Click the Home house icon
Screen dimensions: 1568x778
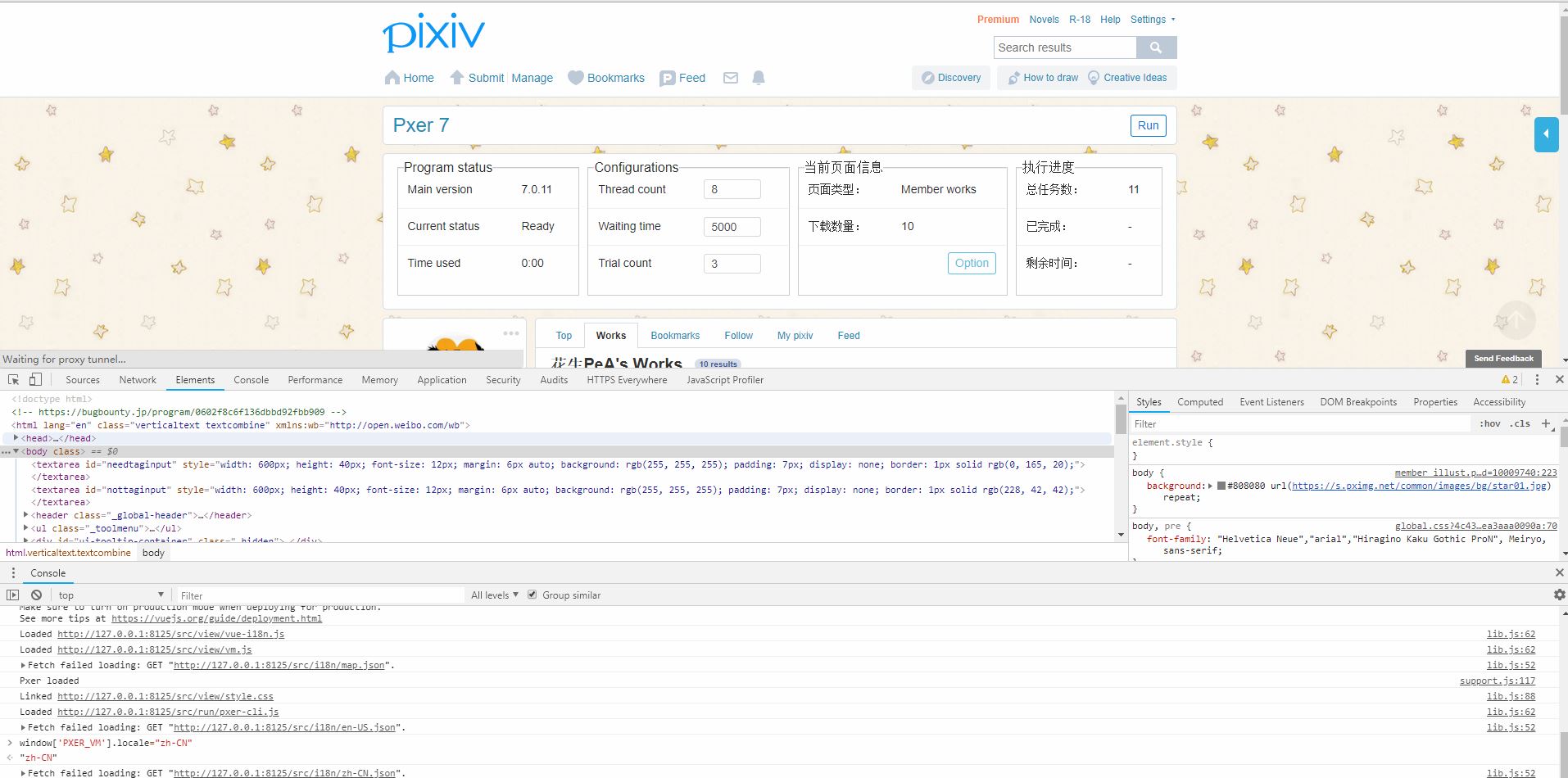(392, 78)
